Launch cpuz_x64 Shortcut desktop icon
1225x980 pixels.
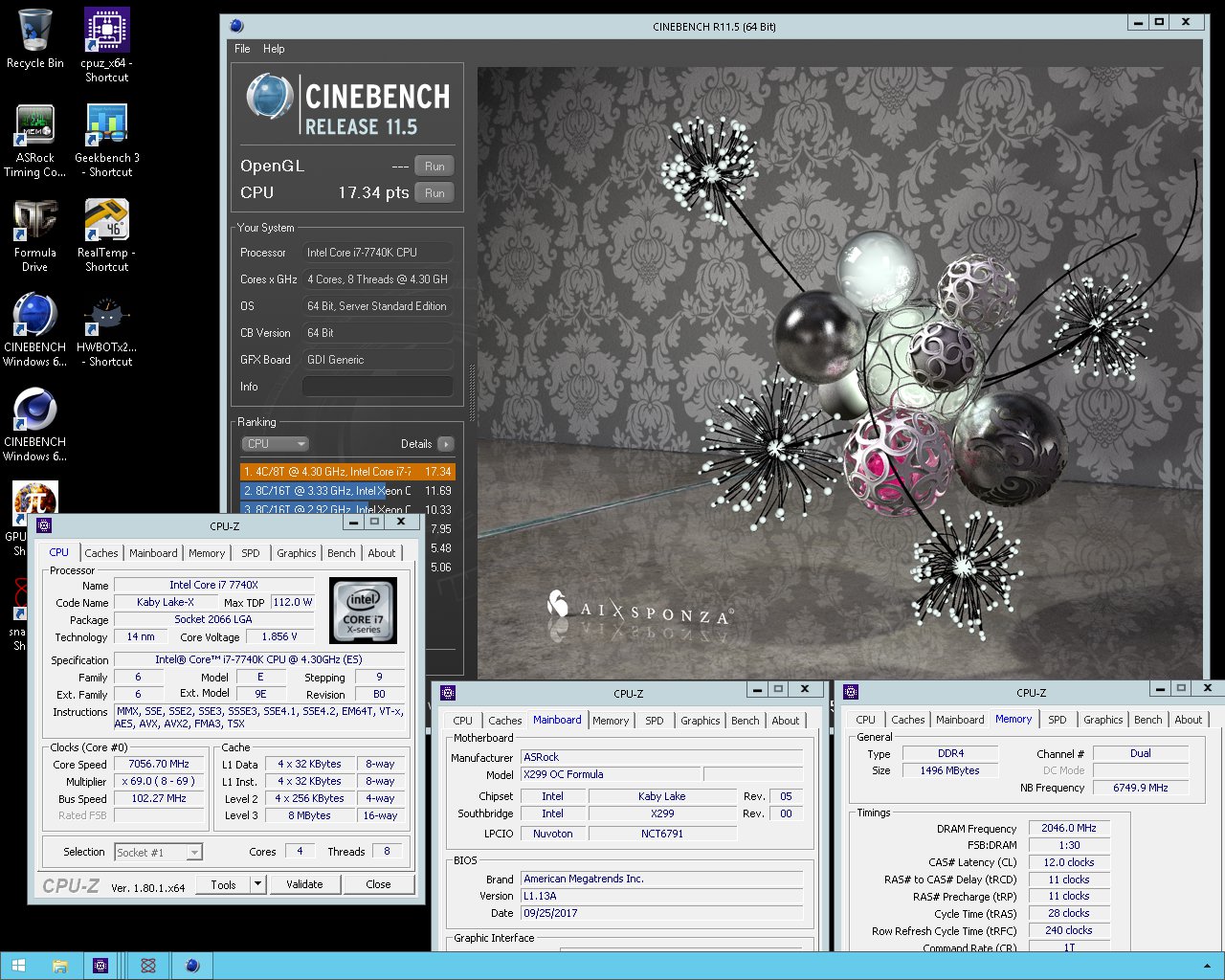[107, 45]
